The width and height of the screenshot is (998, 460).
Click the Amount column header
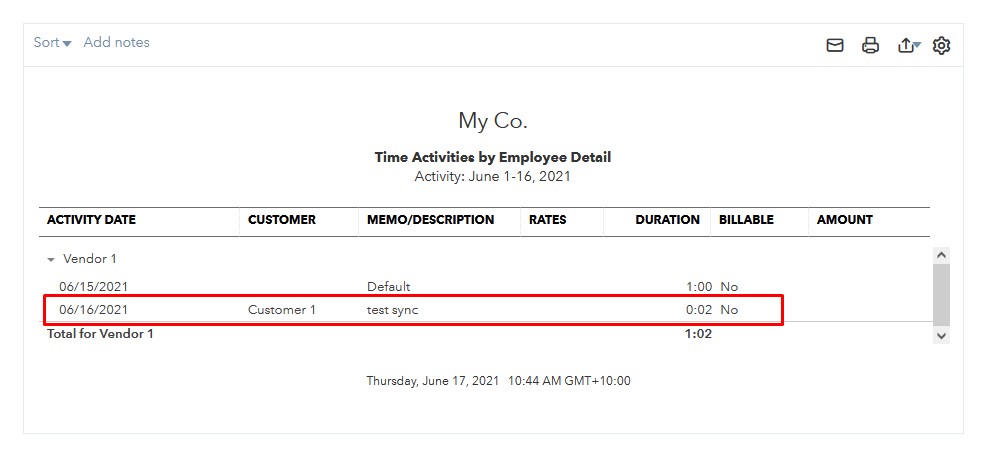point(844,220)
